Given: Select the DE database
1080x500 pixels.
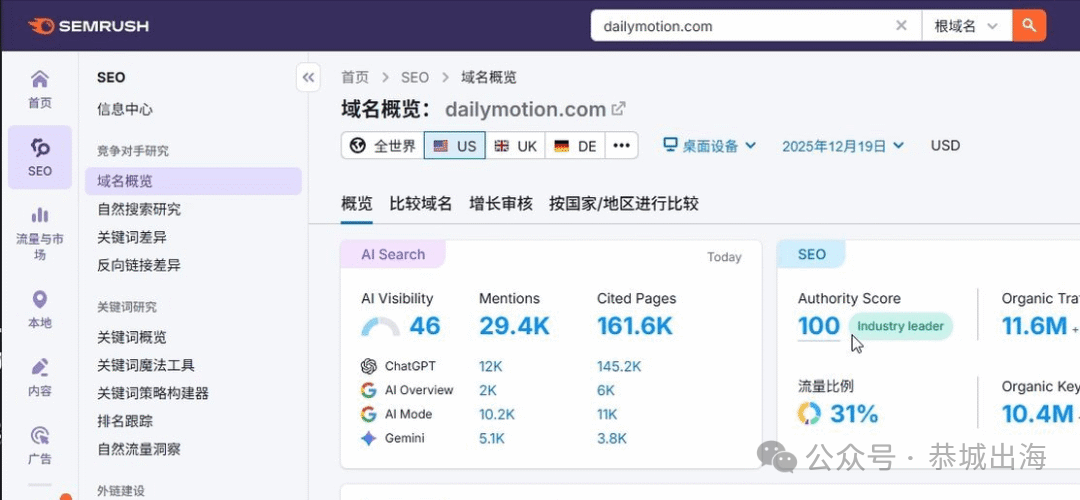Looking at the screenshot, I should click(575, 145).
